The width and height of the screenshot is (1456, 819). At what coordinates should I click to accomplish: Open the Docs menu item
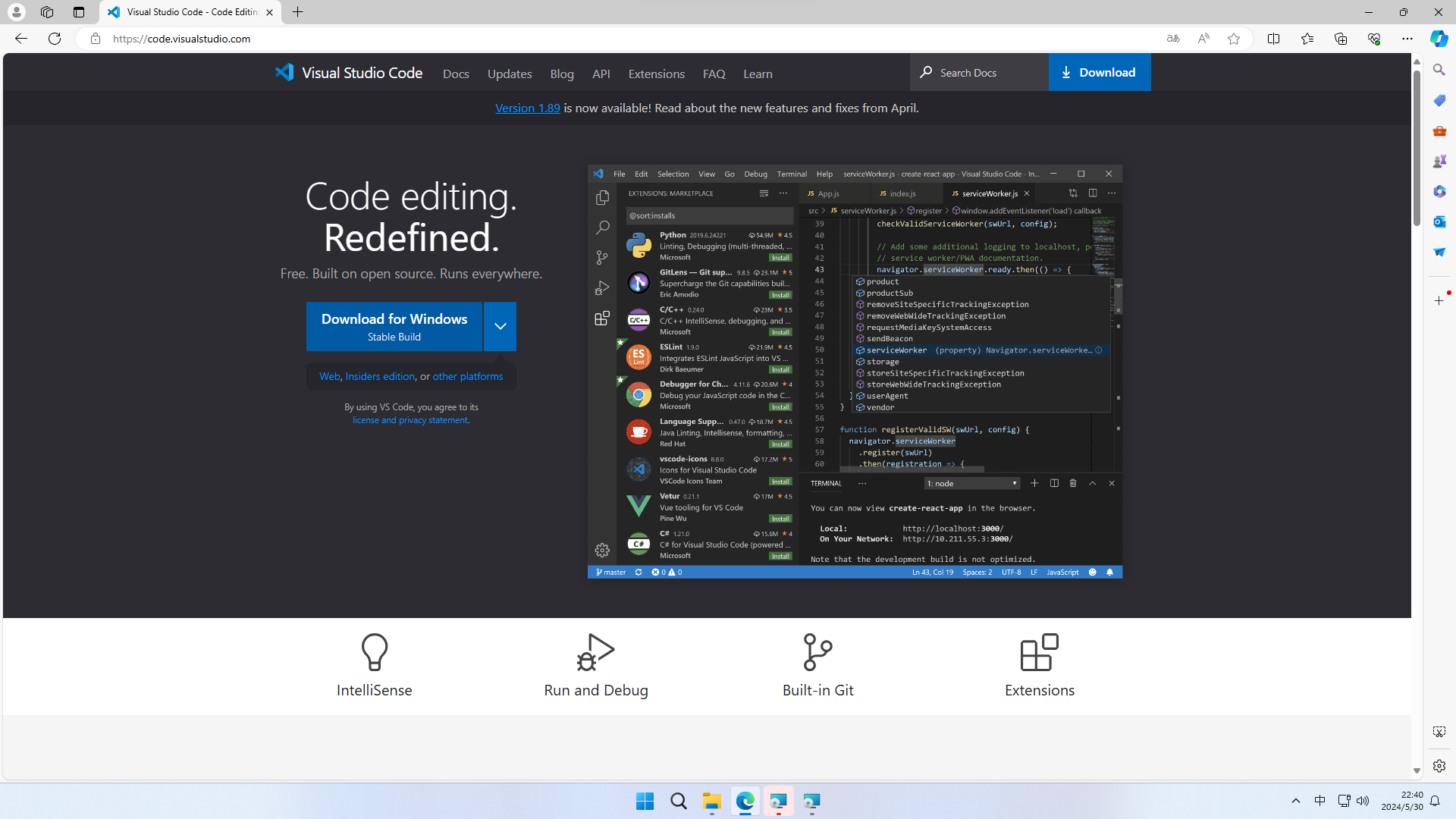[x=456, y=74]
